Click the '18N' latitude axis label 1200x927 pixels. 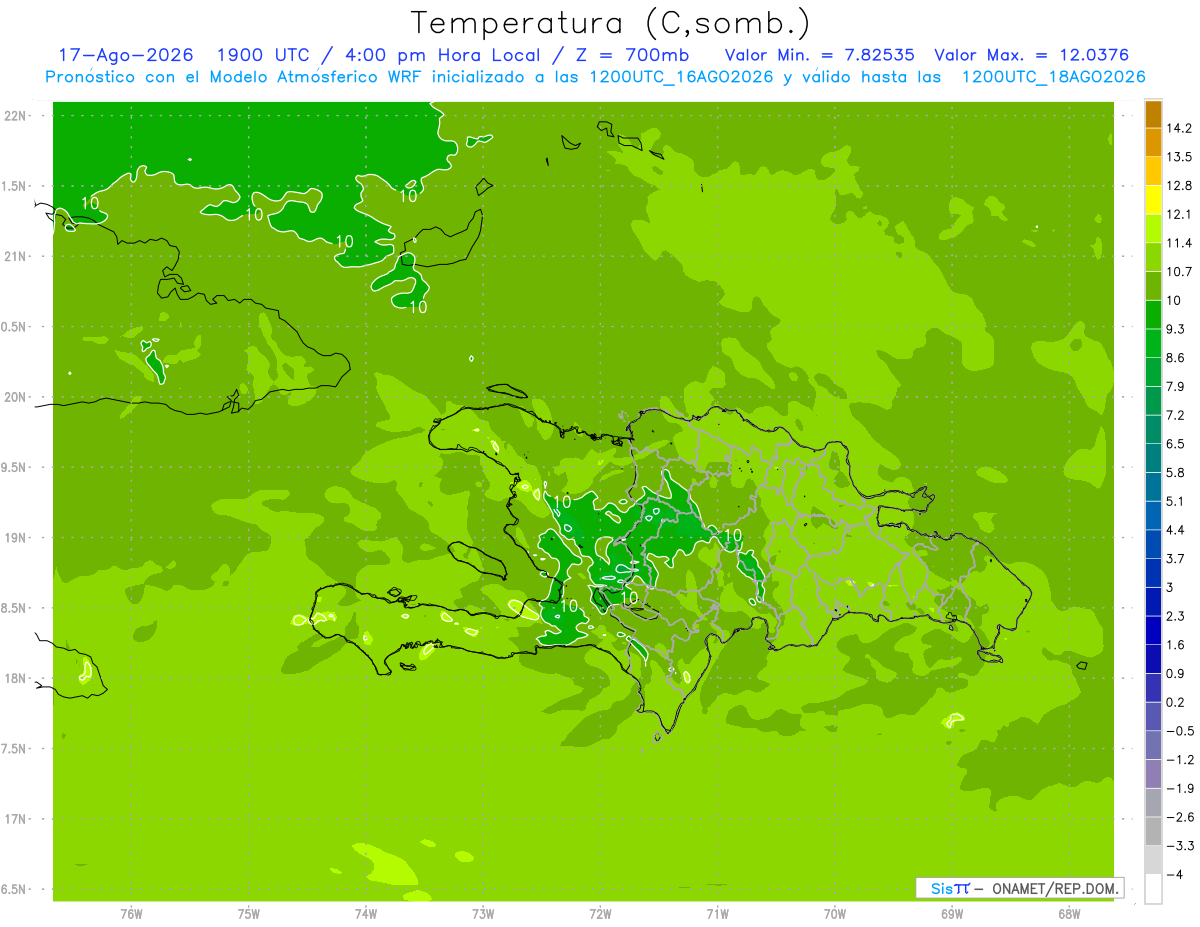[16, 678]
